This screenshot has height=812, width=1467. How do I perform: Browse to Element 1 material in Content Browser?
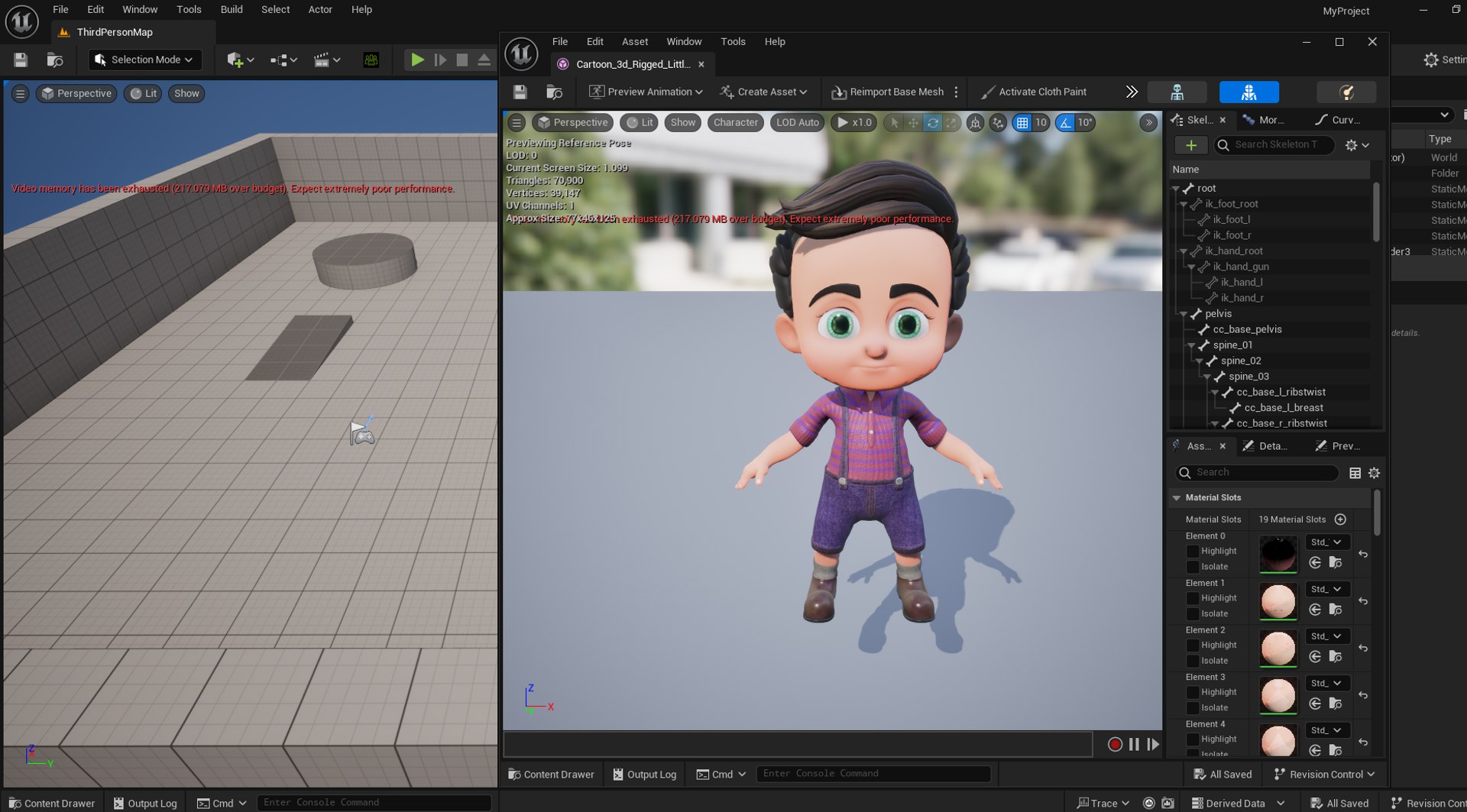click(x=1336, y=610)
